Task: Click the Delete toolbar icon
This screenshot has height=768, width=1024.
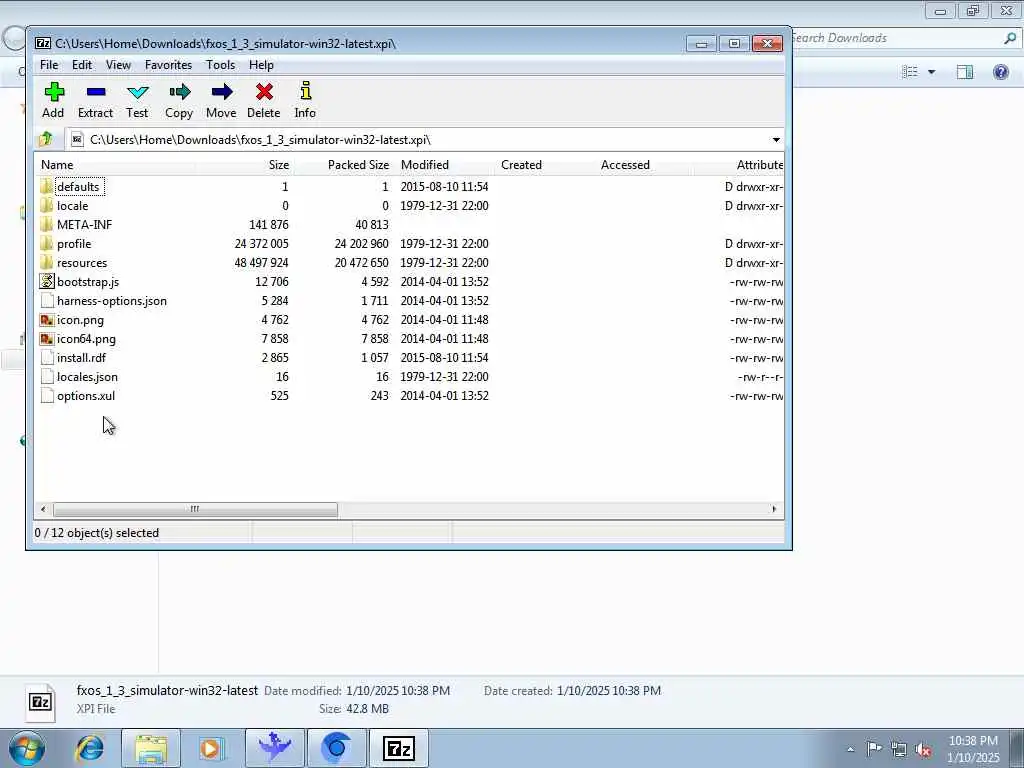Action: (264, 92)
